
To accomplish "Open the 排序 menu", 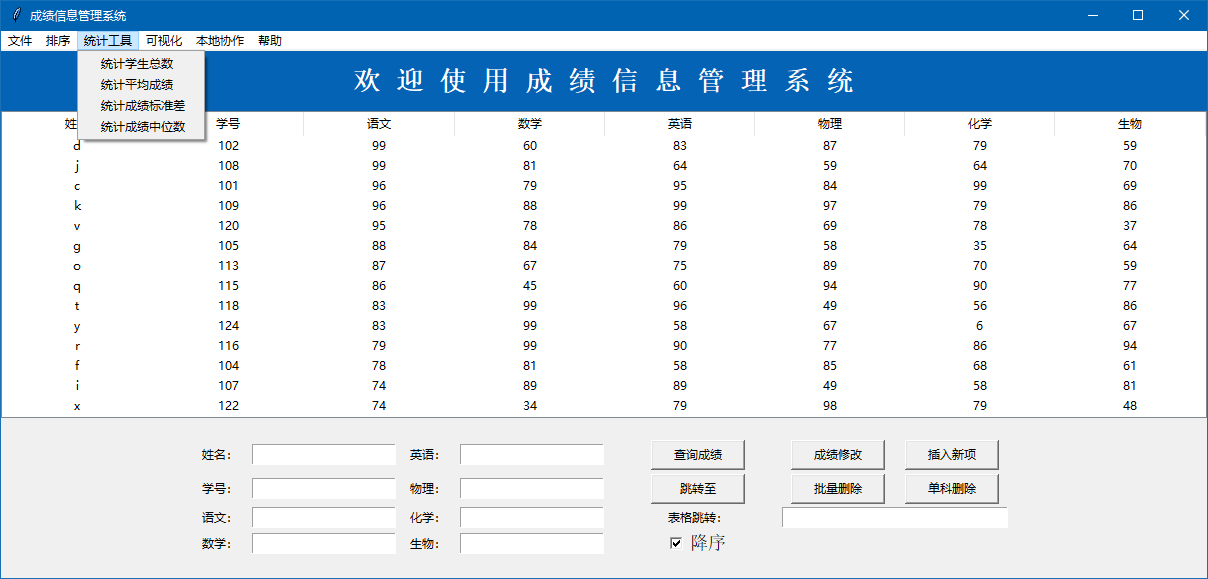I will 58,41.
